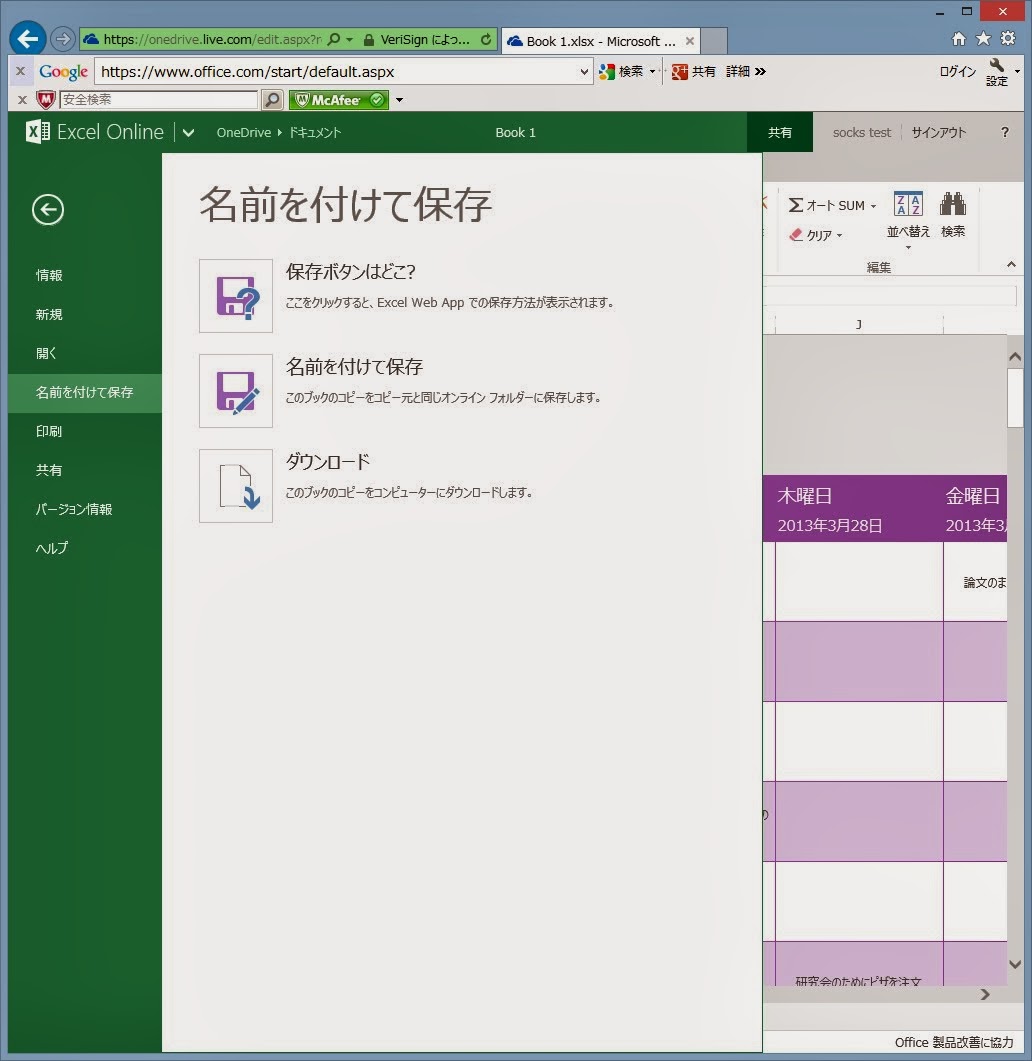Image resolution: width=1032 pixels, height=1061 pixels.
Task: Click the dark green 共有 header button
Action: pyautogui.click(x=780, y=133)
